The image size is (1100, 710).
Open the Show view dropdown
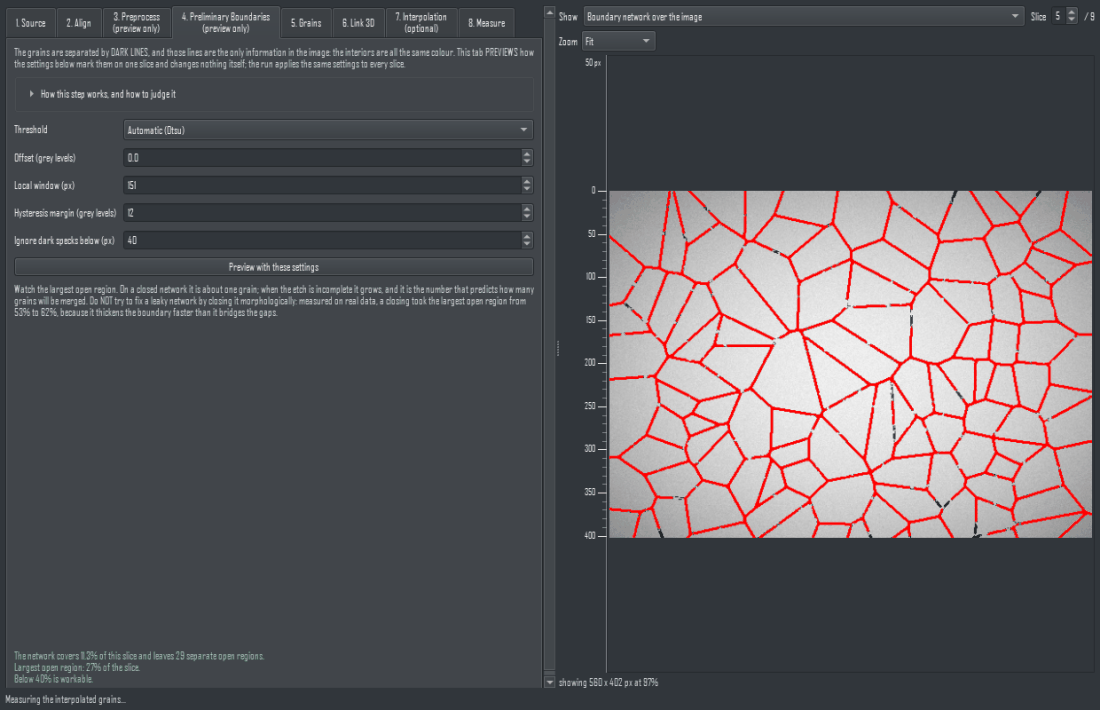click(804, 17)
